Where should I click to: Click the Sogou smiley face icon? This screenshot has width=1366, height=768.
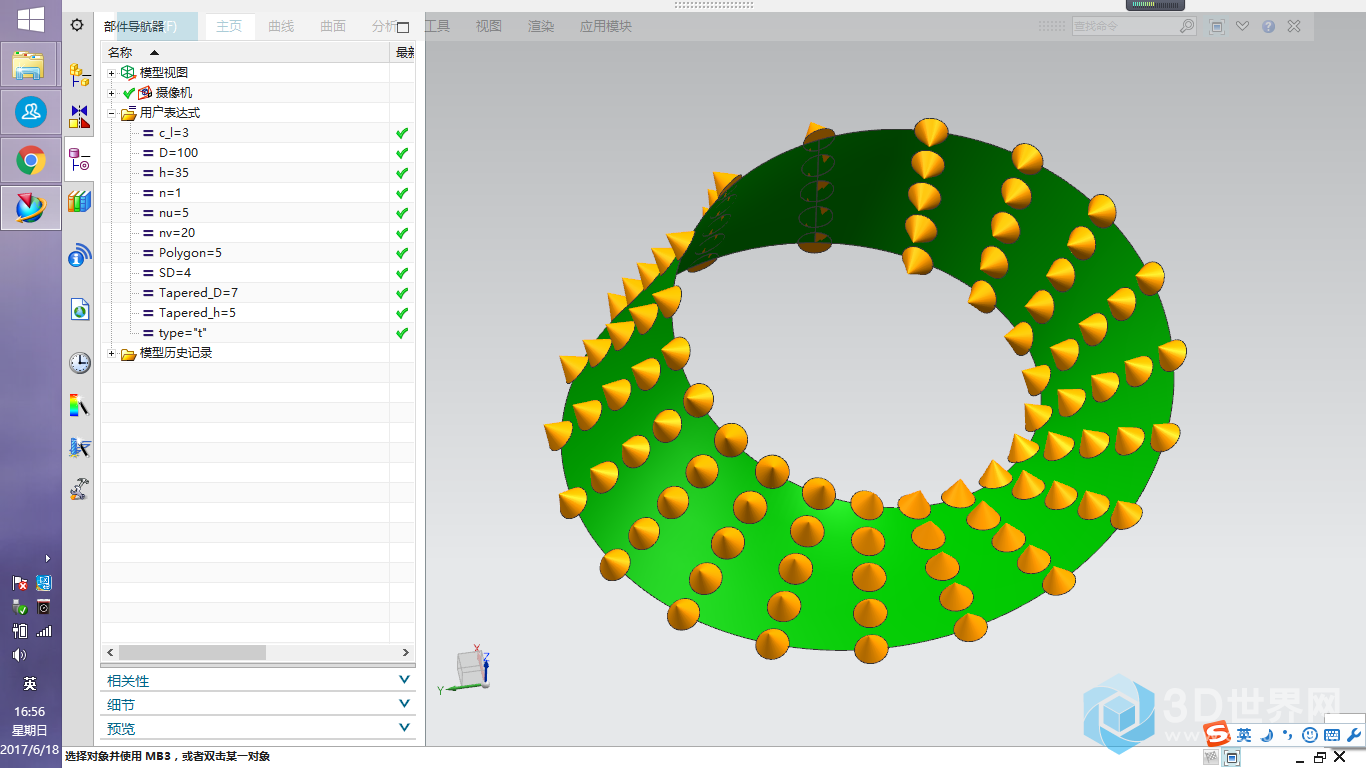click(x=1310, y=735)
